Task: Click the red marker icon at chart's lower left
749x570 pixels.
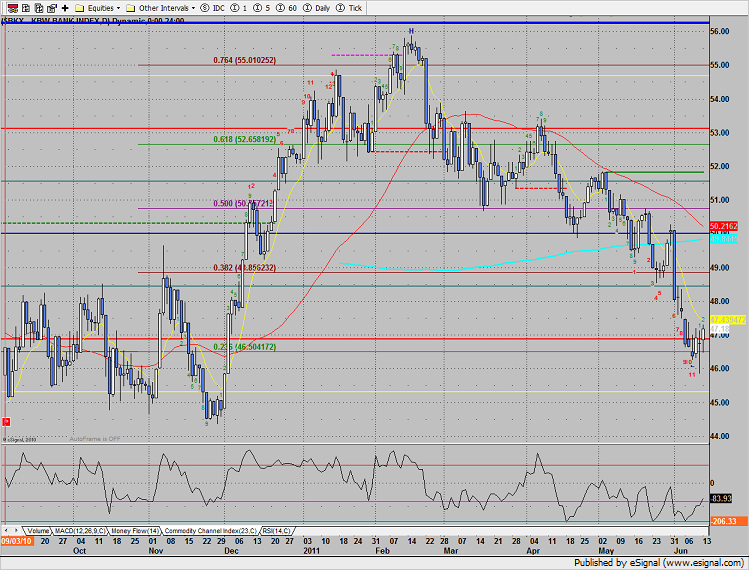Action: [x=6, y=422]
